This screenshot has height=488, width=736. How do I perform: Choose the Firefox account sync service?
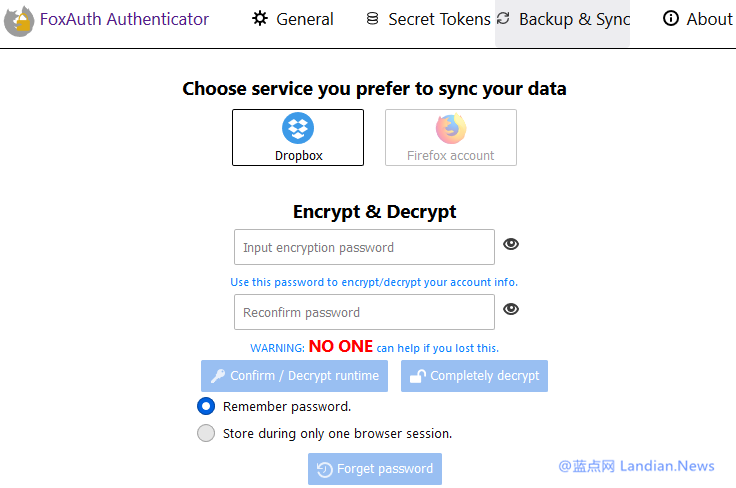pyautogui.click(x=451, y=137)
